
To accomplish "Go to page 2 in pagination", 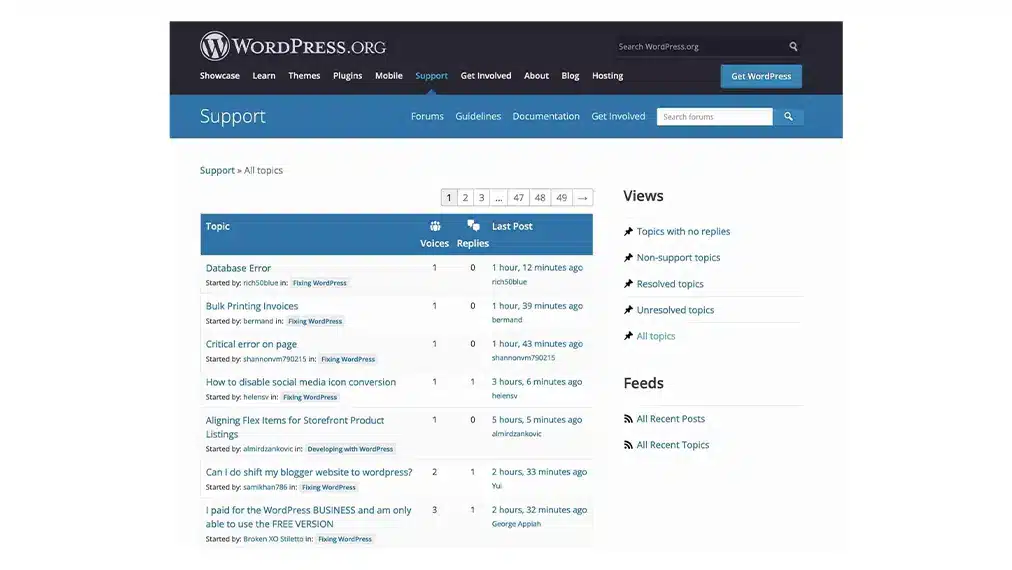I will point(465,198).
